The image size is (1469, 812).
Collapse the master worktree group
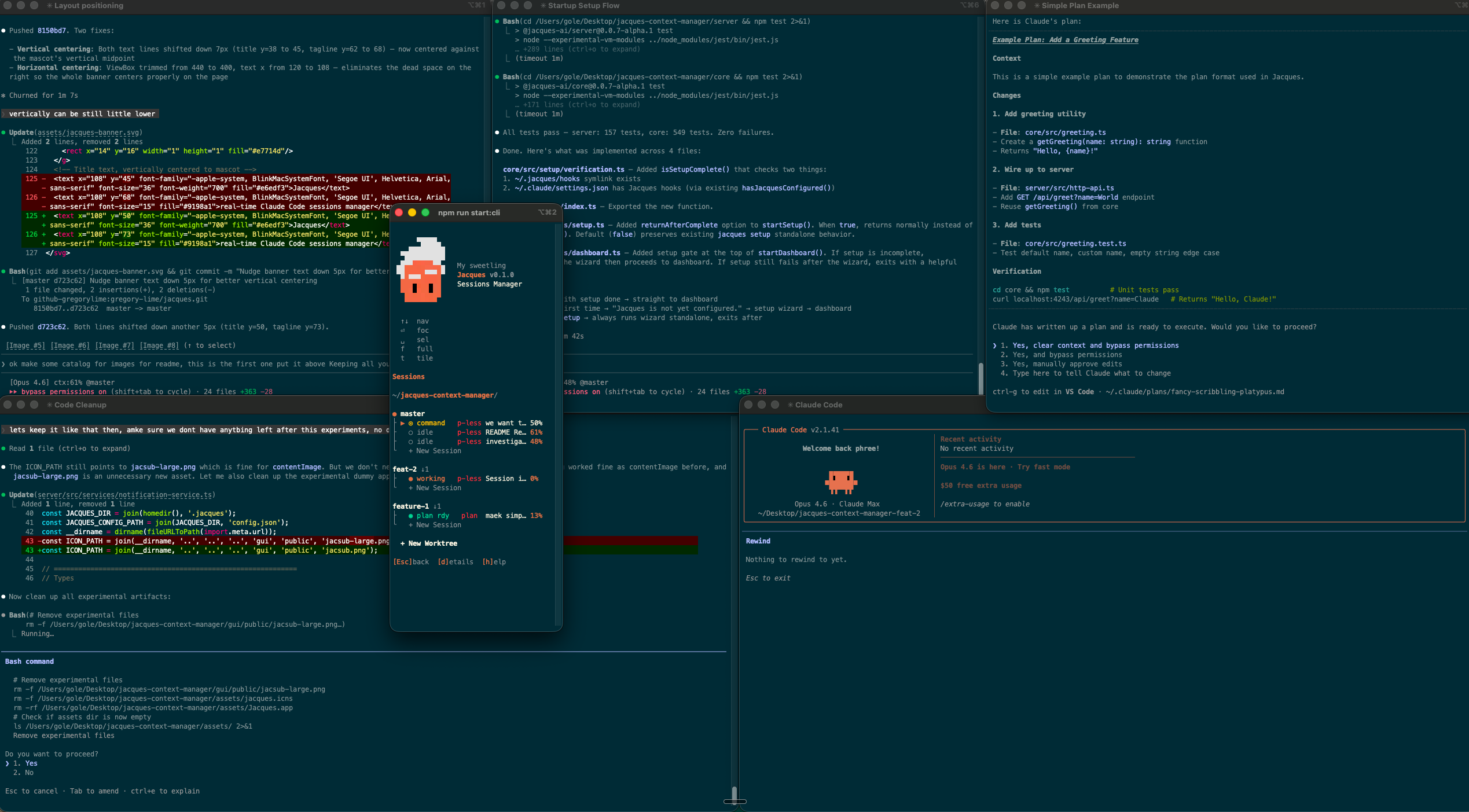point(412,414)
